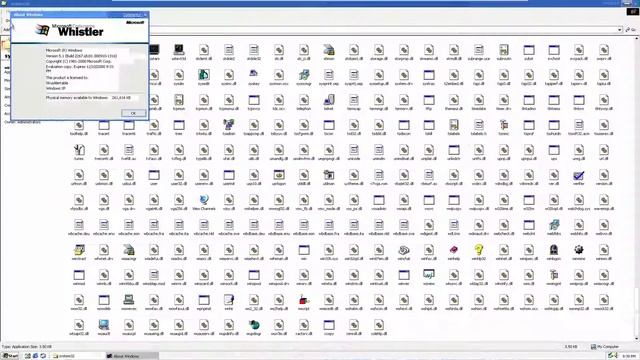Select the winchat icon

pyautogui.click(x=404, y=250)
